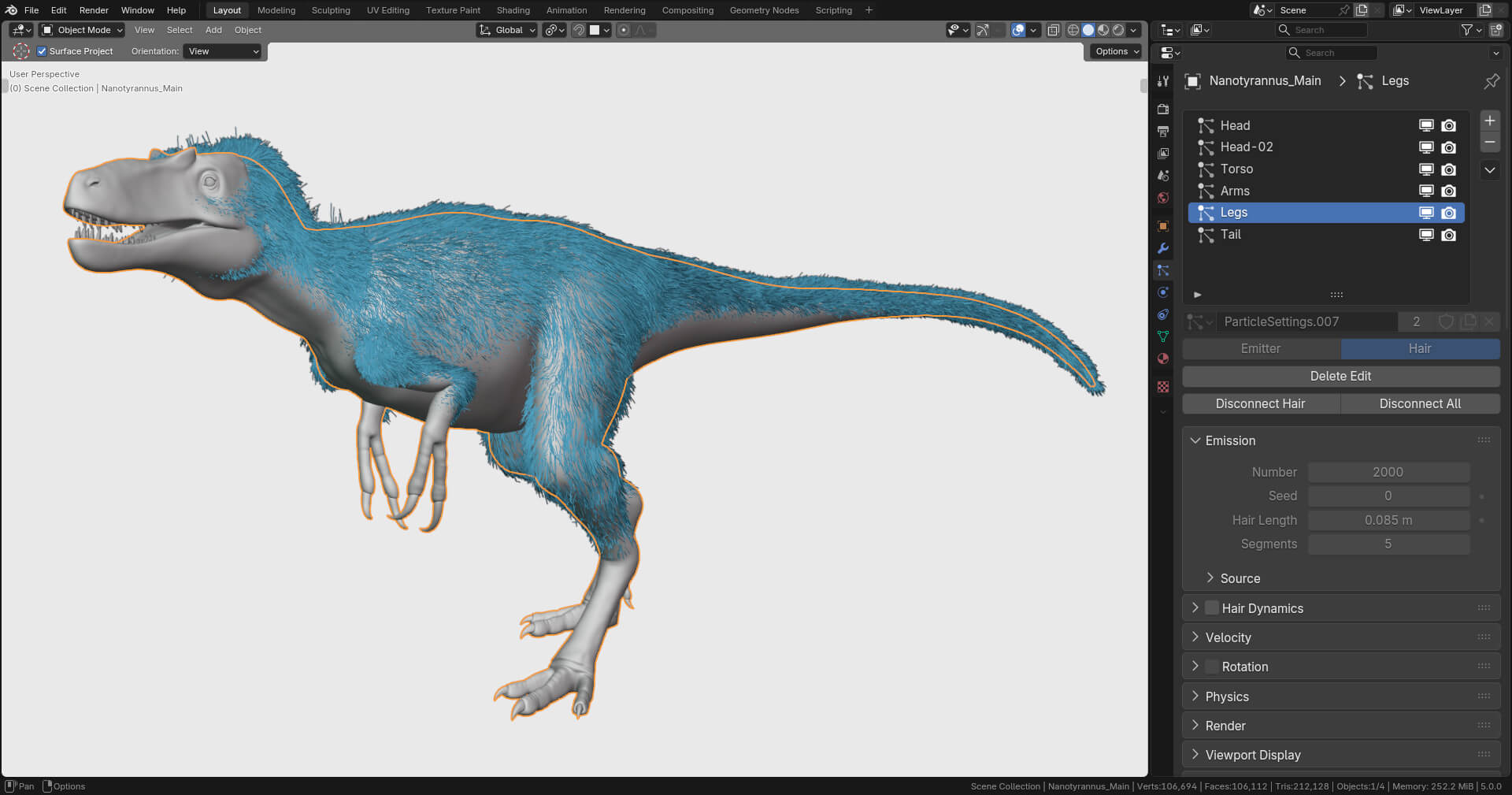The height and width of the screenshot is (795, 1512).
Task: Toggle viewport visibility for Head particle system
Action: coord(1426,125)
